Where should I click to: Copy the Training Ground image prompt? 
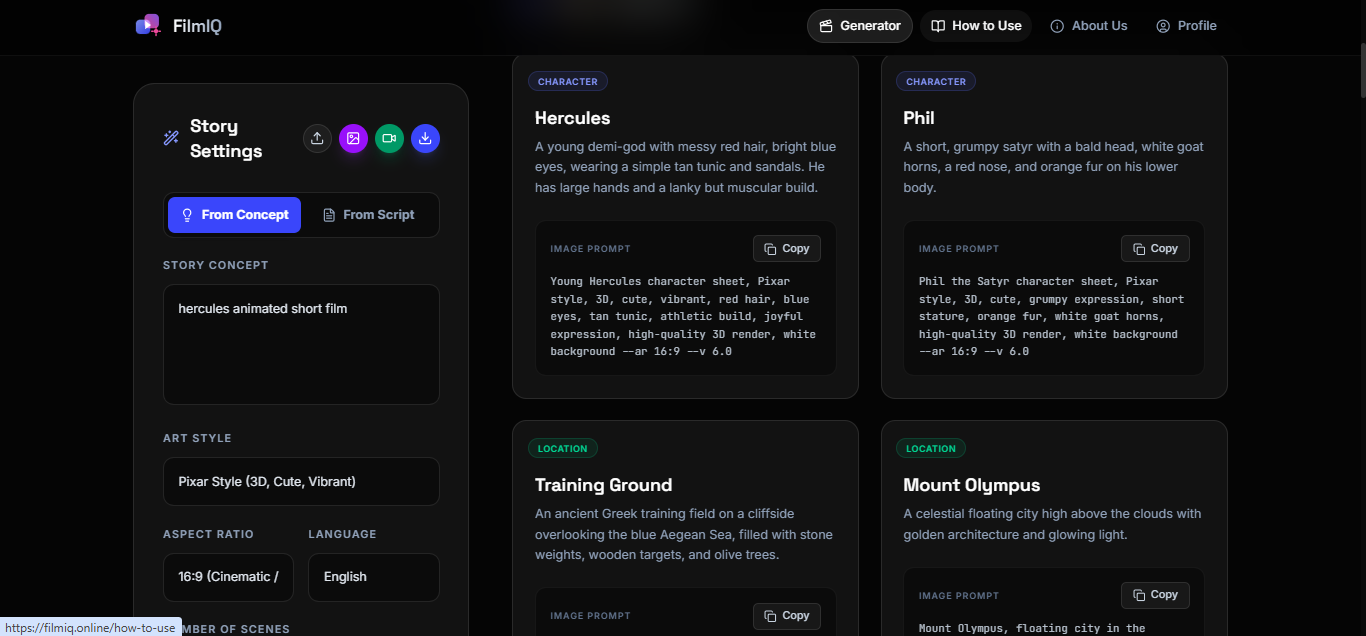(x=787, y=616)
